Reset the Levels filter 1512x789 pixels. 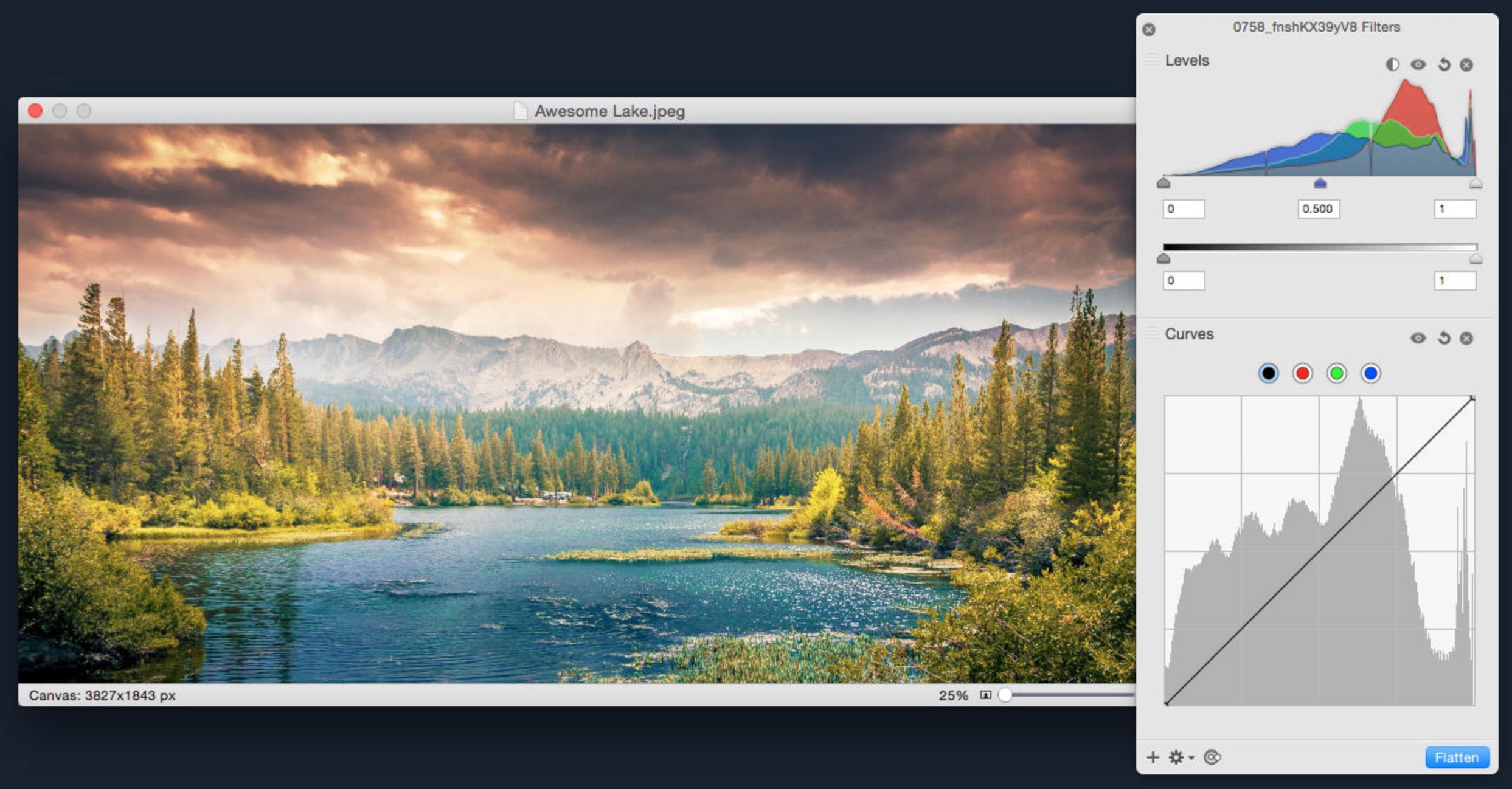click(1443, 64)
